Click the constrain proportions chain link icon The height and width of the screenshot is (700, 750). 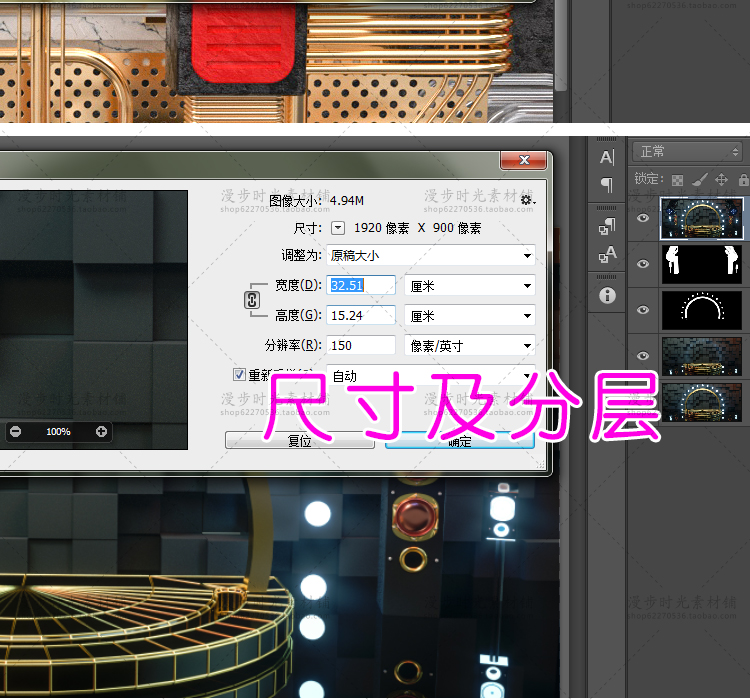coord(253,300)
